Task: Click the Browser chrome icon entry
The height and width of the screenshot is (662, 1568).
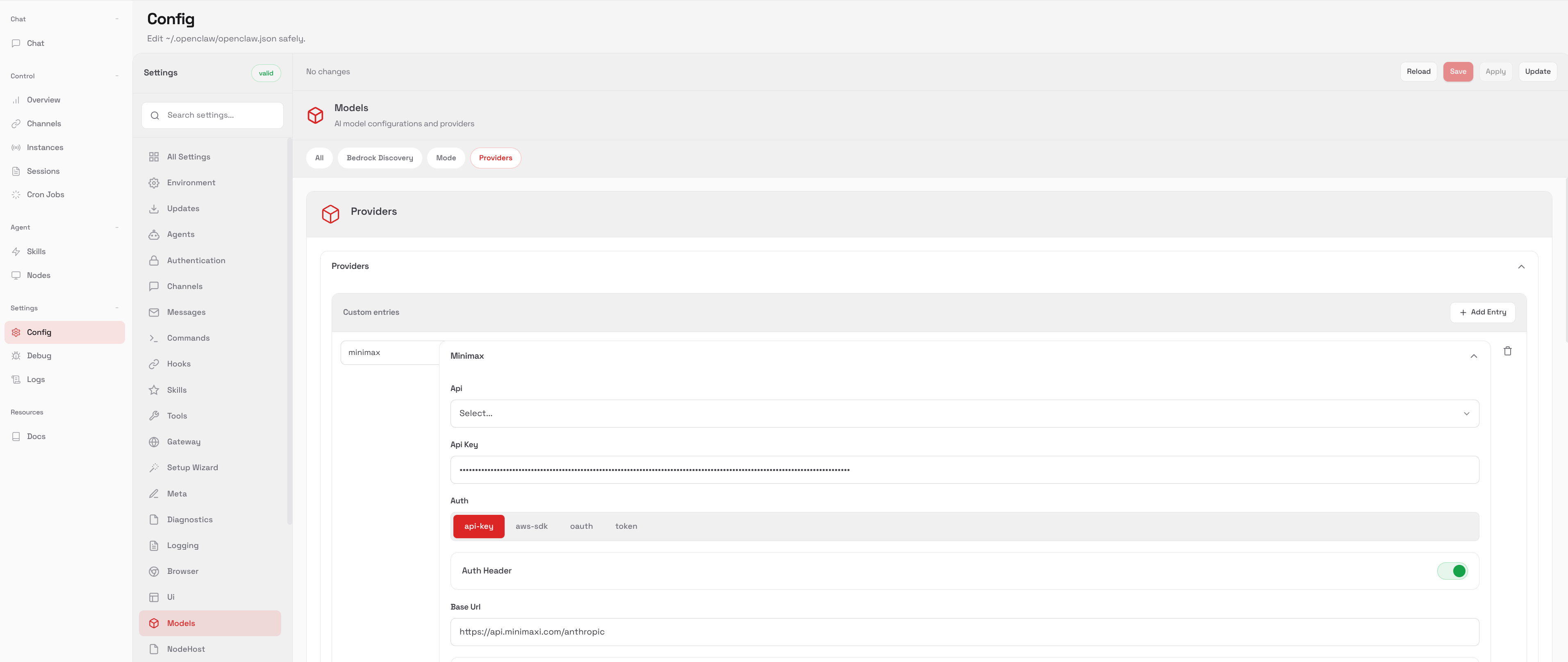Action: coord(154,571)
